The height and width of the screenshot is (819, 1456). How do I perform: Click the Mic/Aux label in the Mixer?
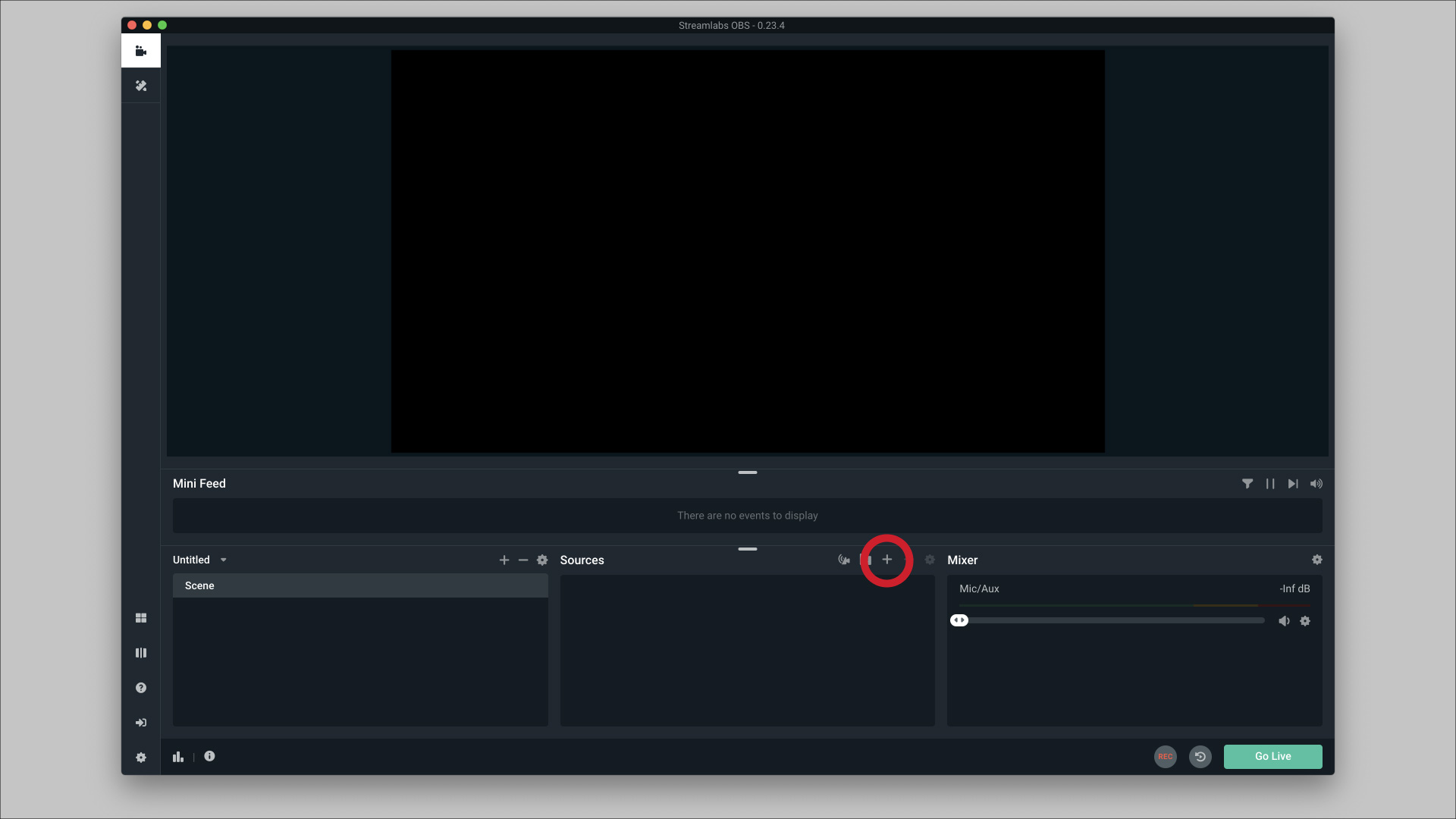click(979, 588)
